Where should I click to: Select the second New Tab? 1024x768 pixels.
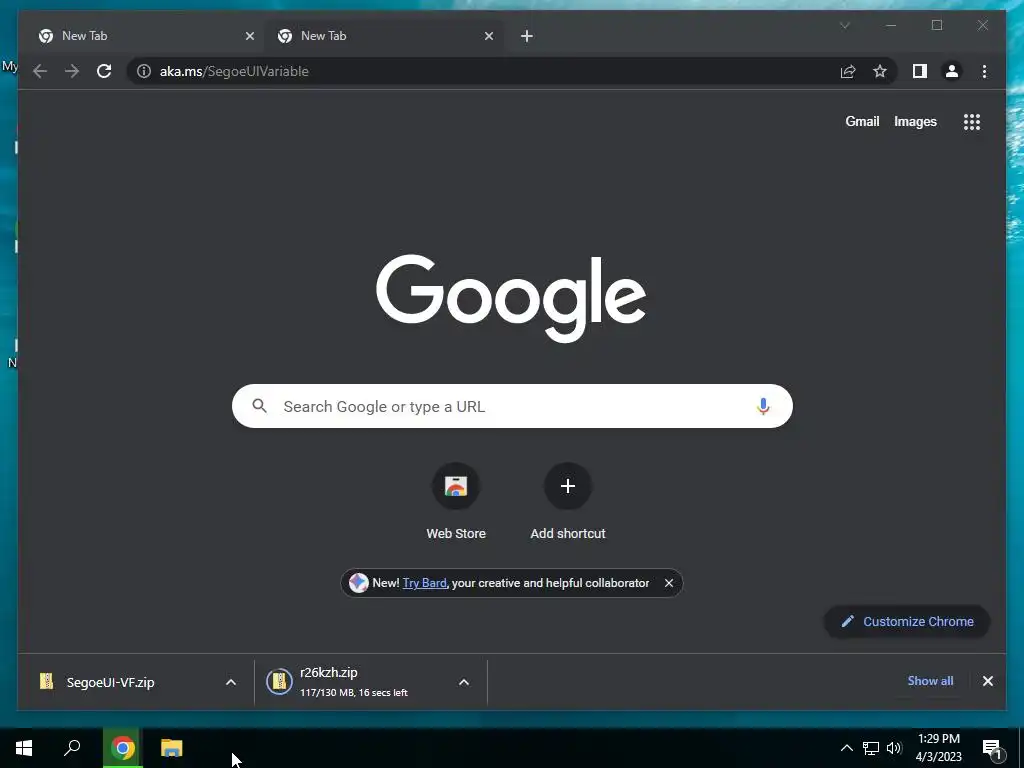[383, 36]
